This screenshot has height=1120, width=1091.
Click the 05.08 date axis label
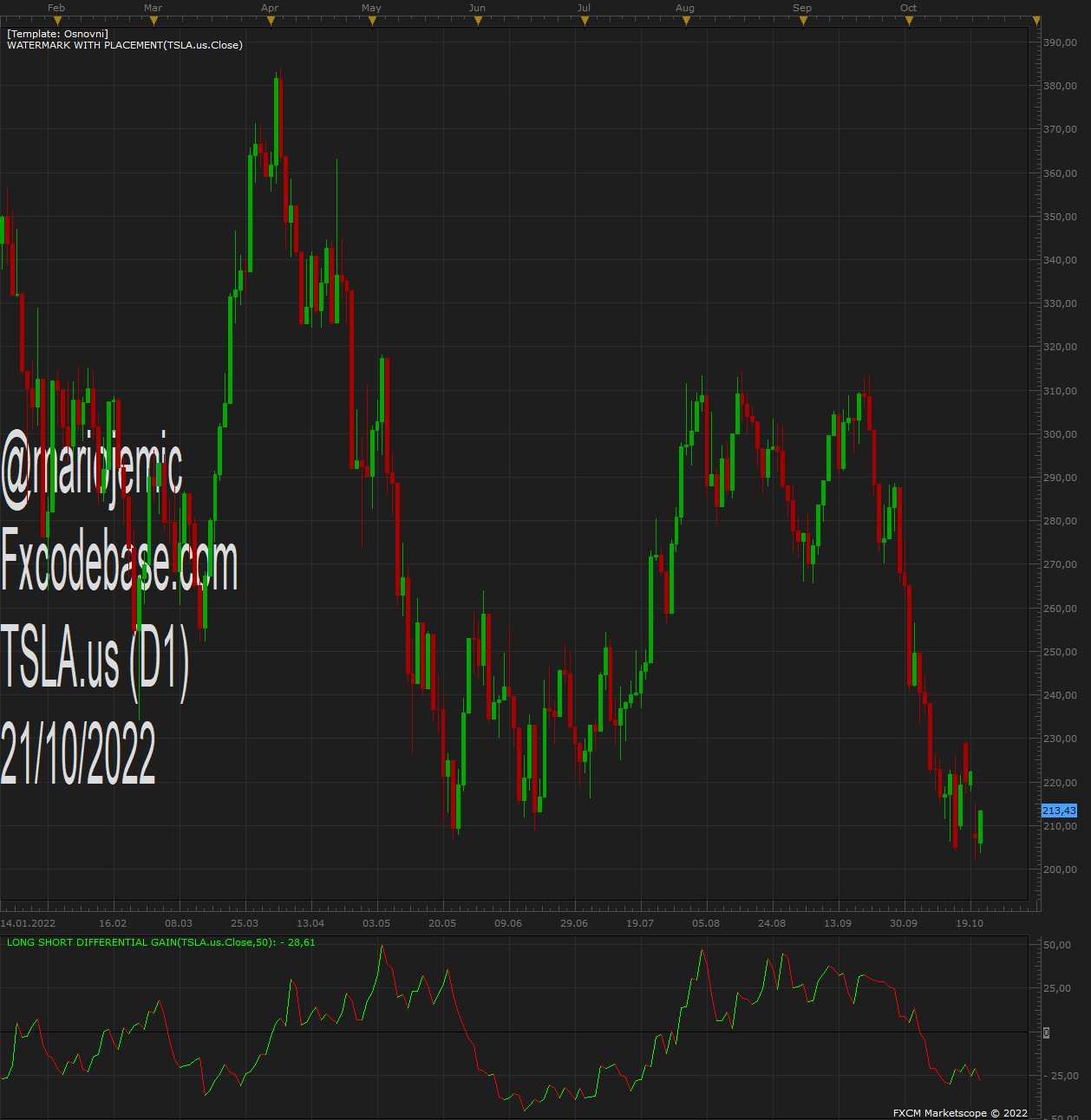click(x=706, y=923)
